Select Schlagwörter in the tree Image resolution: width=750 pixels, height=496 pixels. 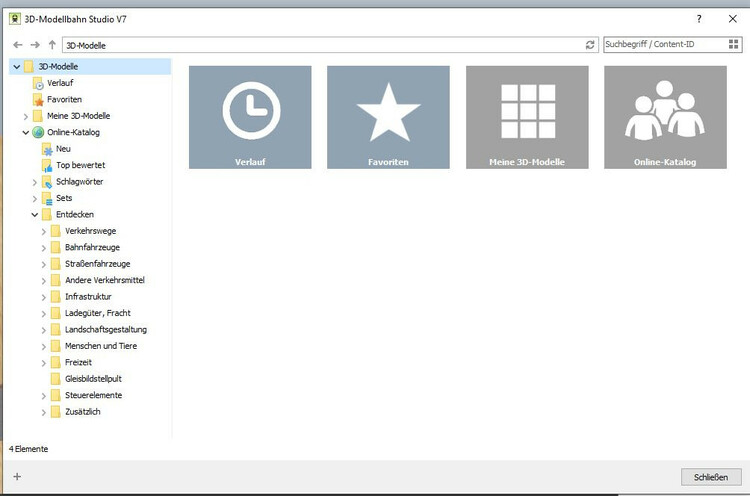pyautogui.click(x=79, y=182)
